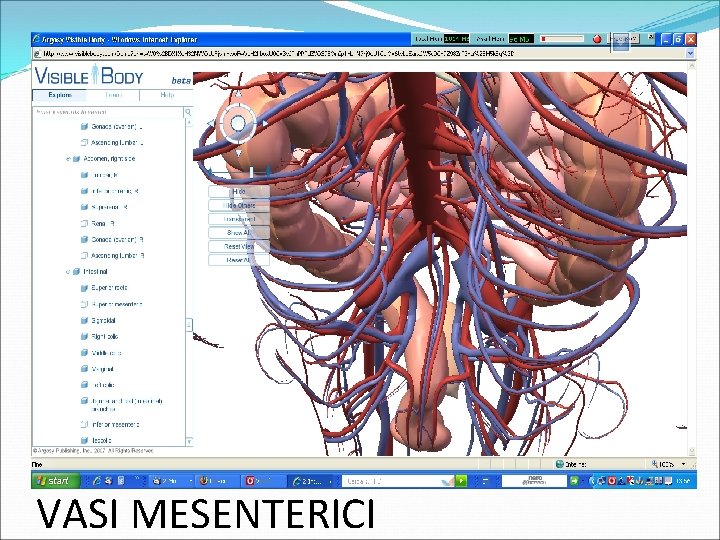Screen dimensions: 720x540
Task: Select the Marginal tree label
Action: [103, 369]
